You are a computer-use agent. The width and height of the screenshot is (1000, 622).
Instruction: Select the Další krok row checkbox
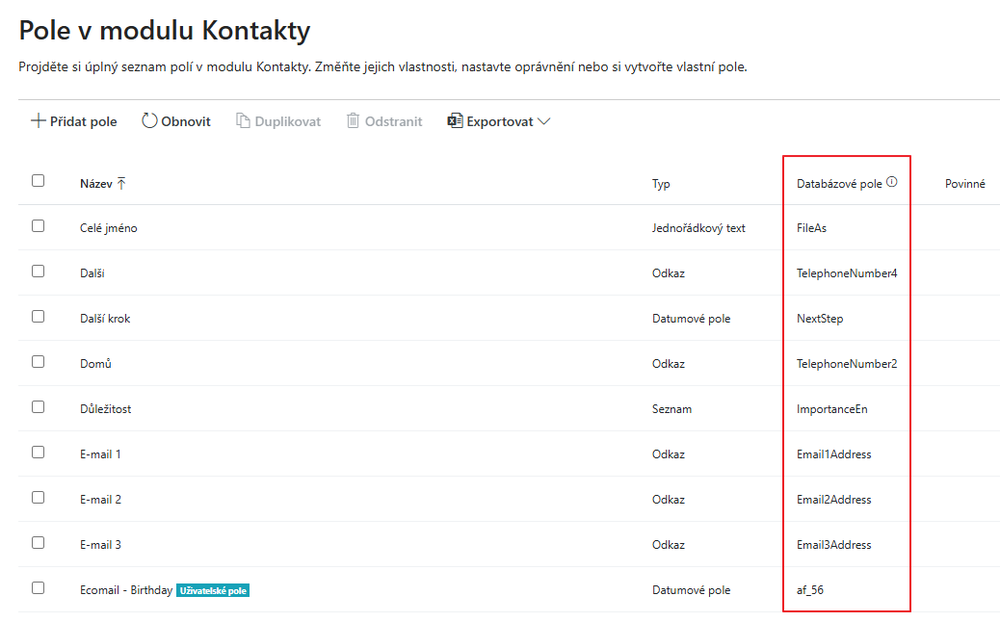click(38, 316)
